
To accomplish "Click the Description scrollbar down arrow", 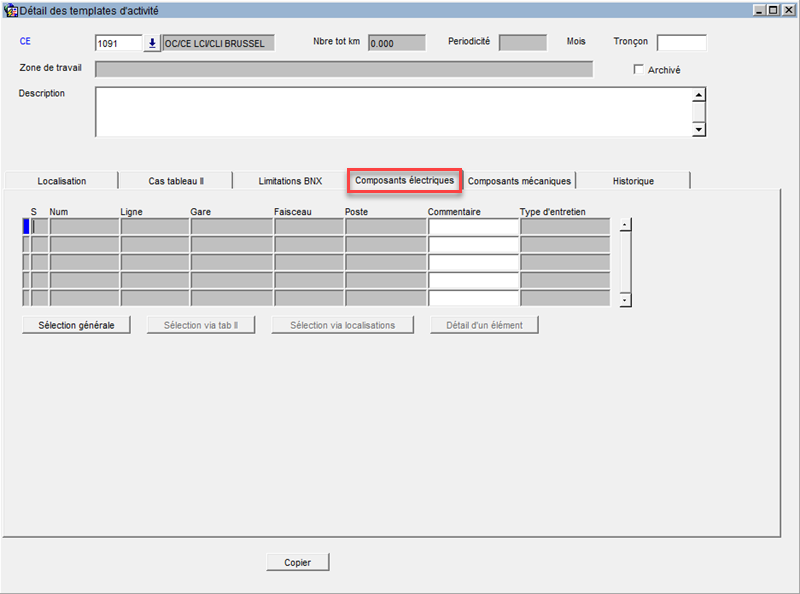I will pos(698,130).
